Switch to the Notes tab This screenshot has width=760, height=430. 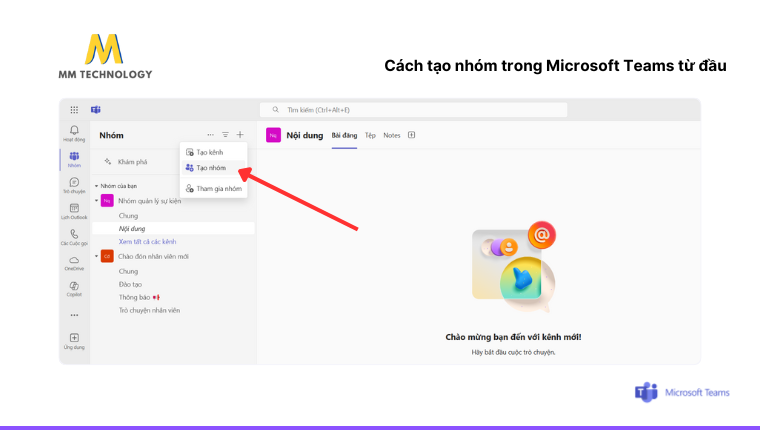[392, 135]
